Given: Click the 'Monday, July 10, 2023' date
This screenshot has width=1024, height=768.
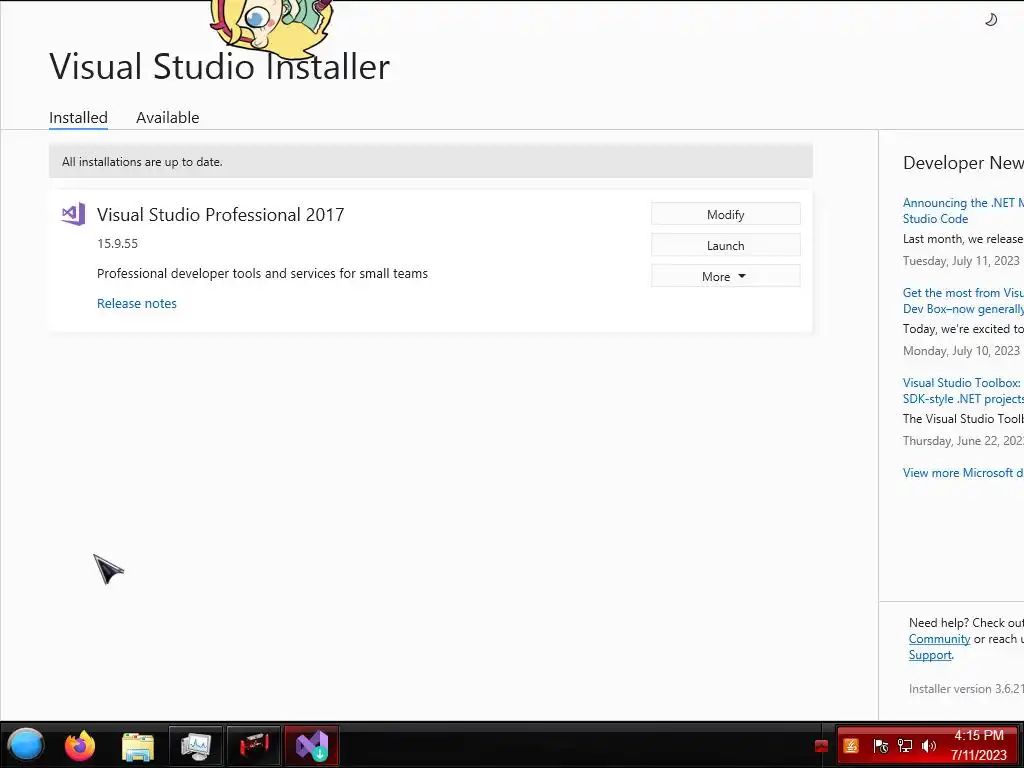Looking at the screenshot, I should point(961,351).
